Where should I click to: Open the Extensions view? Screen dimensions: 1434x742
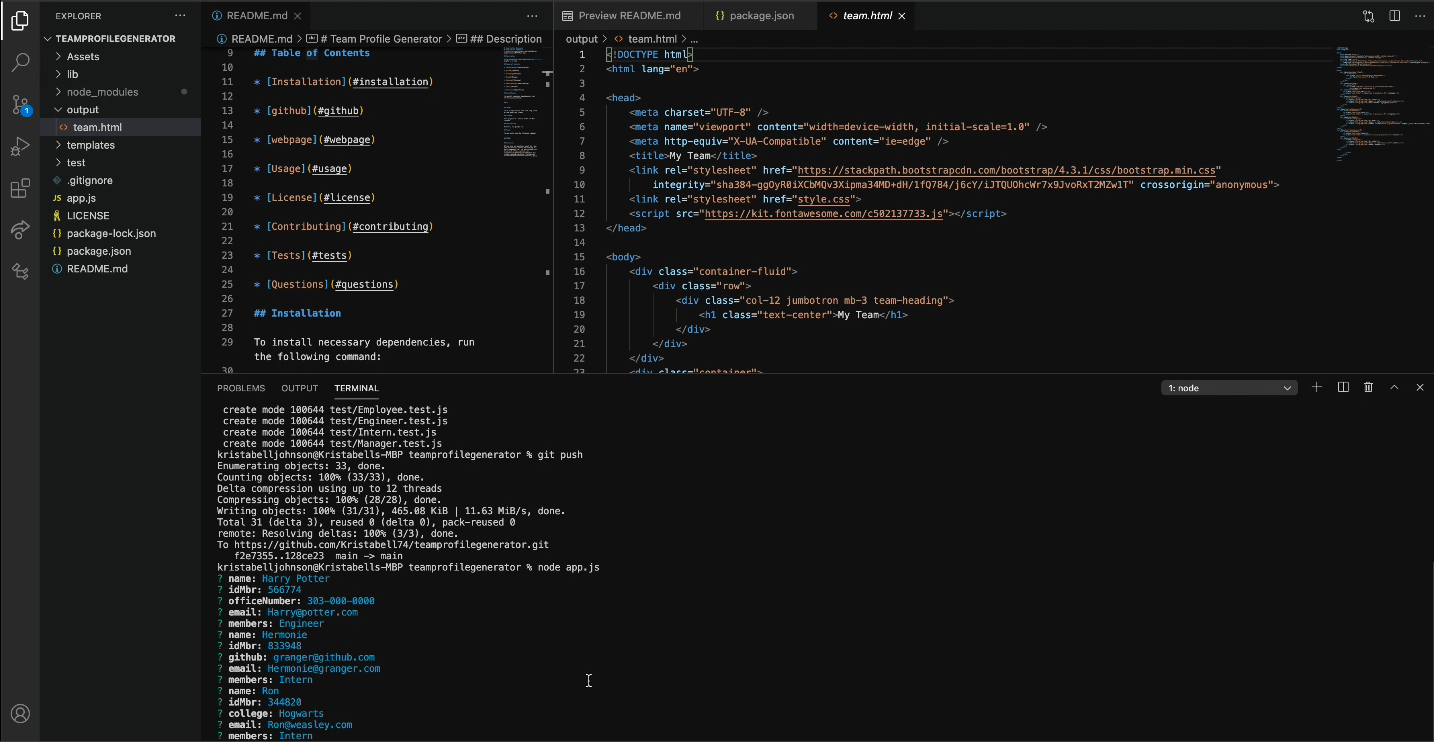(20, 187)
